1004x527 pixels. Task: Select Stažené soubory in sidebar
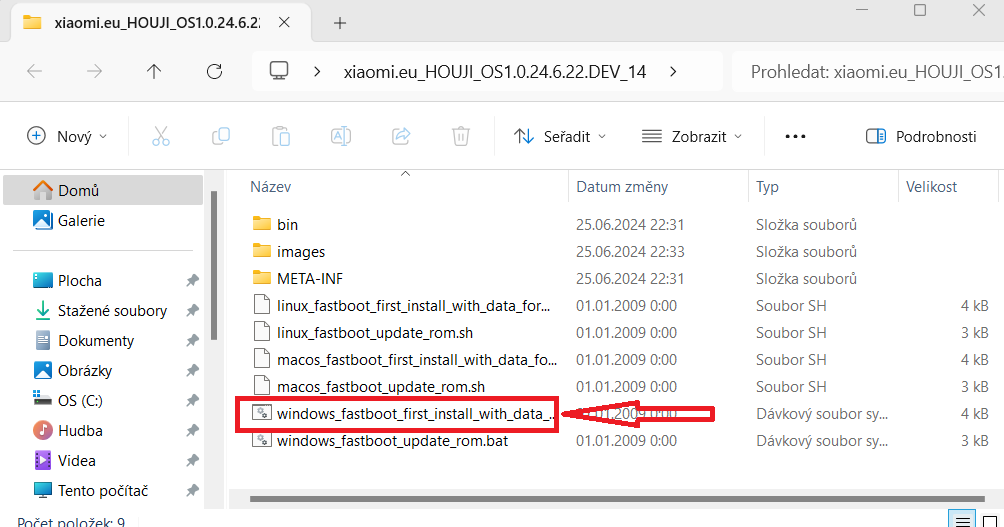(x=112, y=311)
